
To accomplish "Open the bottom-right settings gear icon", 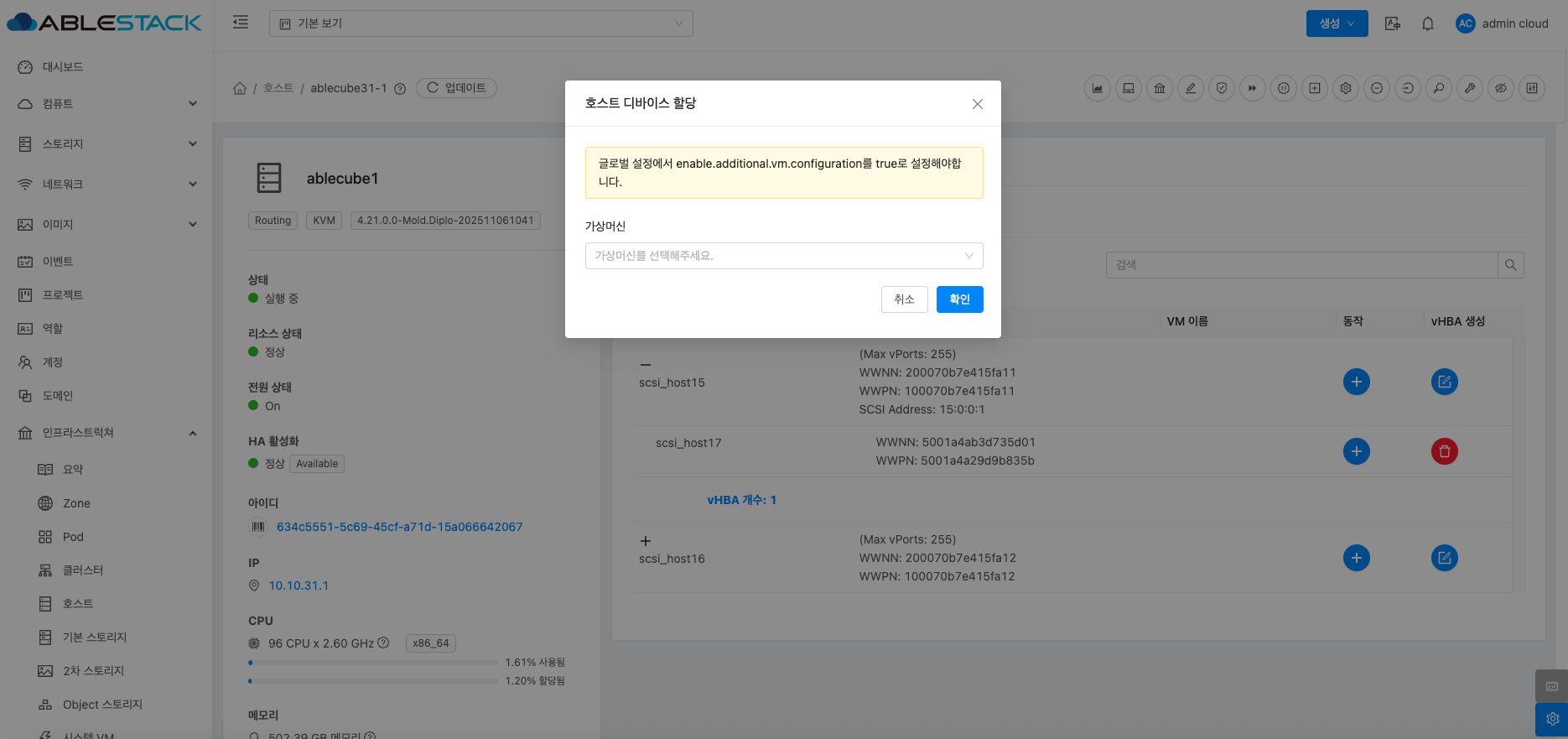I will click(x=1551, y=719).
